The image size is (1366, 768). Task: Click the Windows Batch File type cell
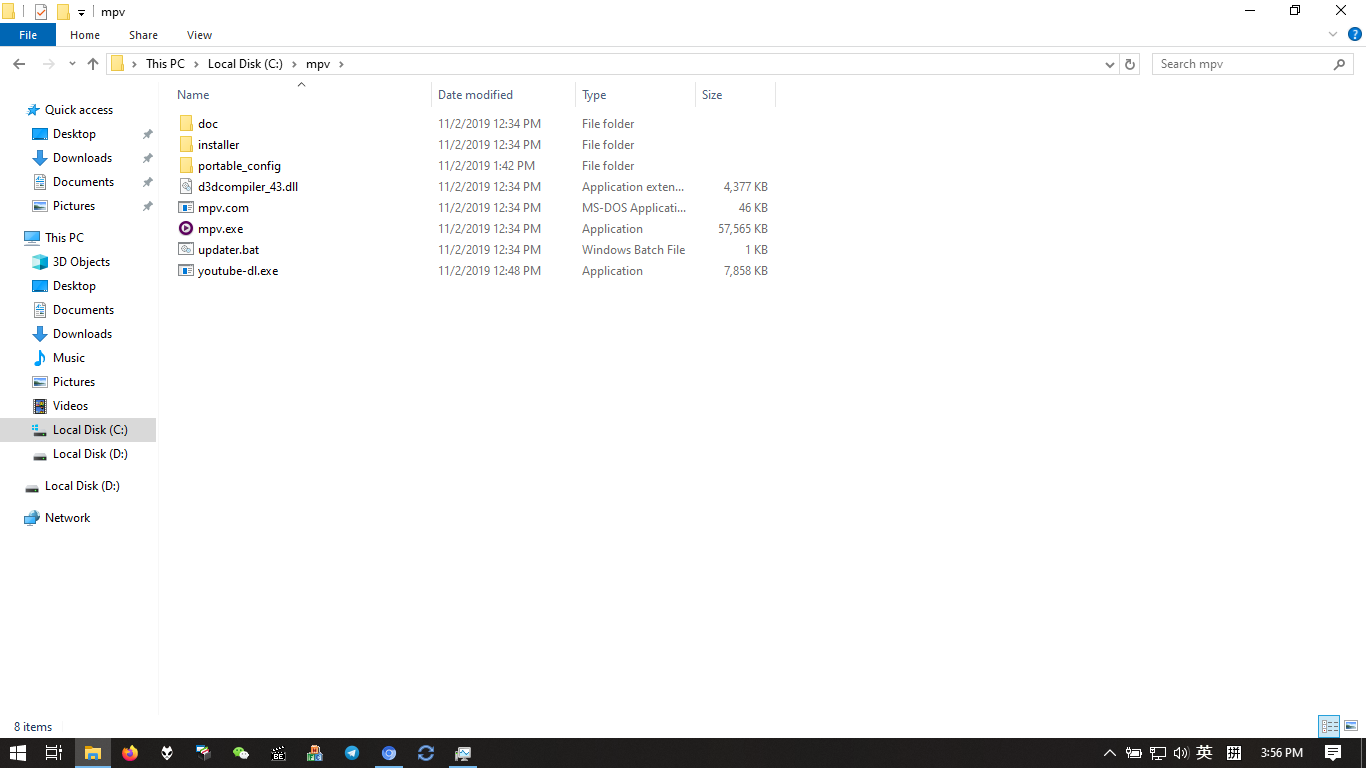[x=634, y=250]
